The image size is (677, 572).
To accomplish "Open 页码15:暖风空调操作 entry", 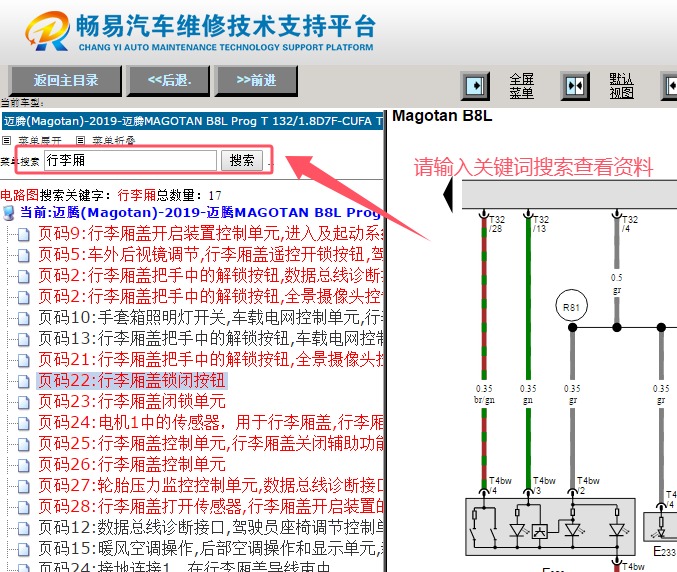I will [211, 548].
